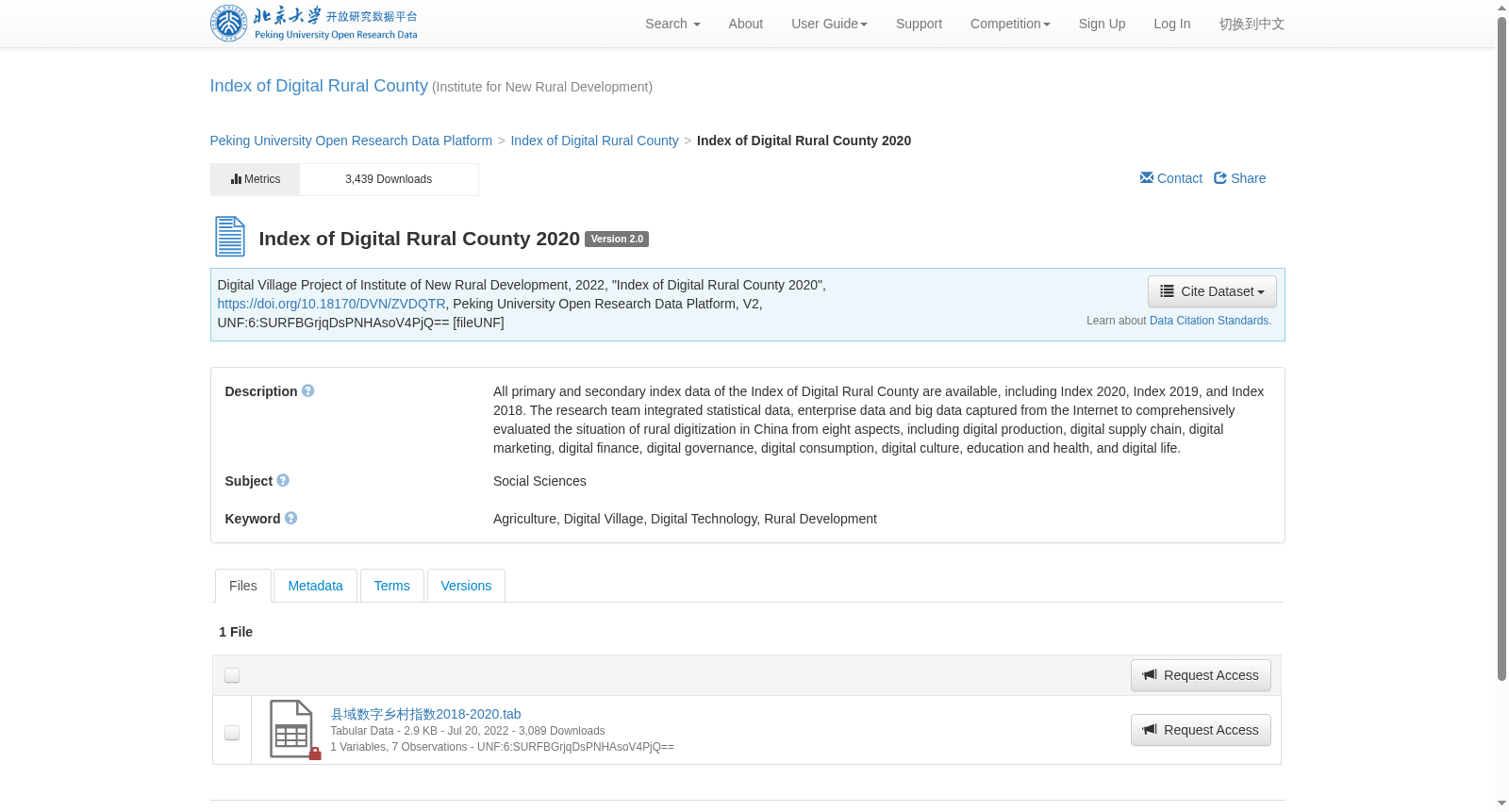The width and height of the screenshot is (1509, 812).
Task: Click the list icon on the Cite Dataset button
Action: click(1167, 291)
